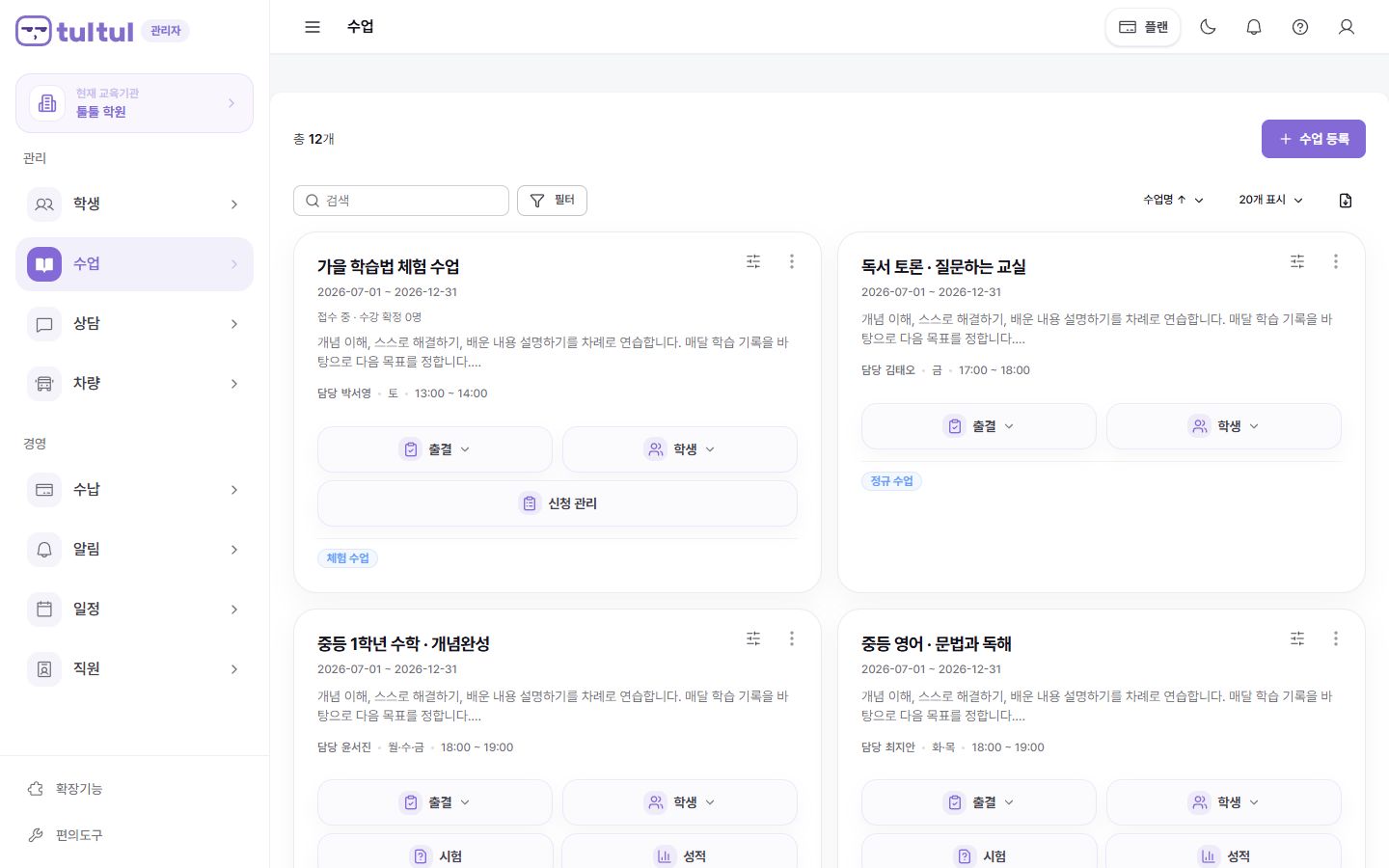Click the 검색 search input field
This screenshot has width=1389, height=868.
click(x=401, y=201)
